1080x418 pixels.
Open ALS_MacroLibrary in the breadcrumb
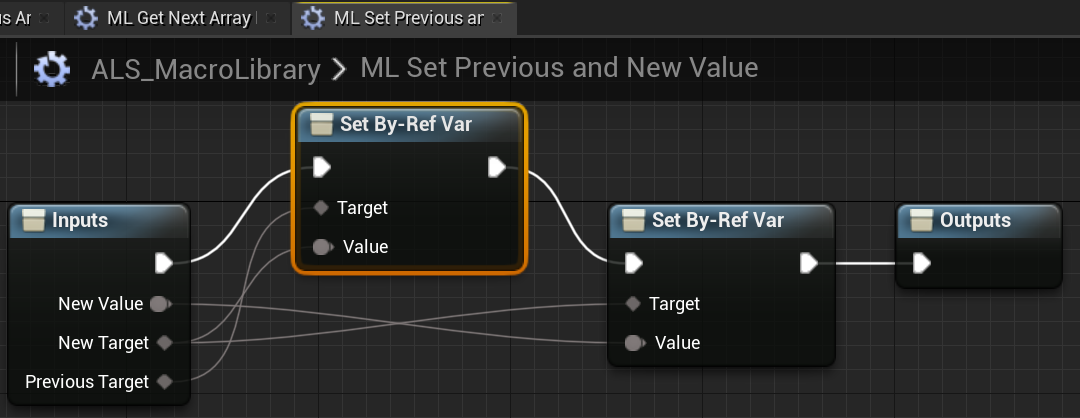click(x=205, y=69)
